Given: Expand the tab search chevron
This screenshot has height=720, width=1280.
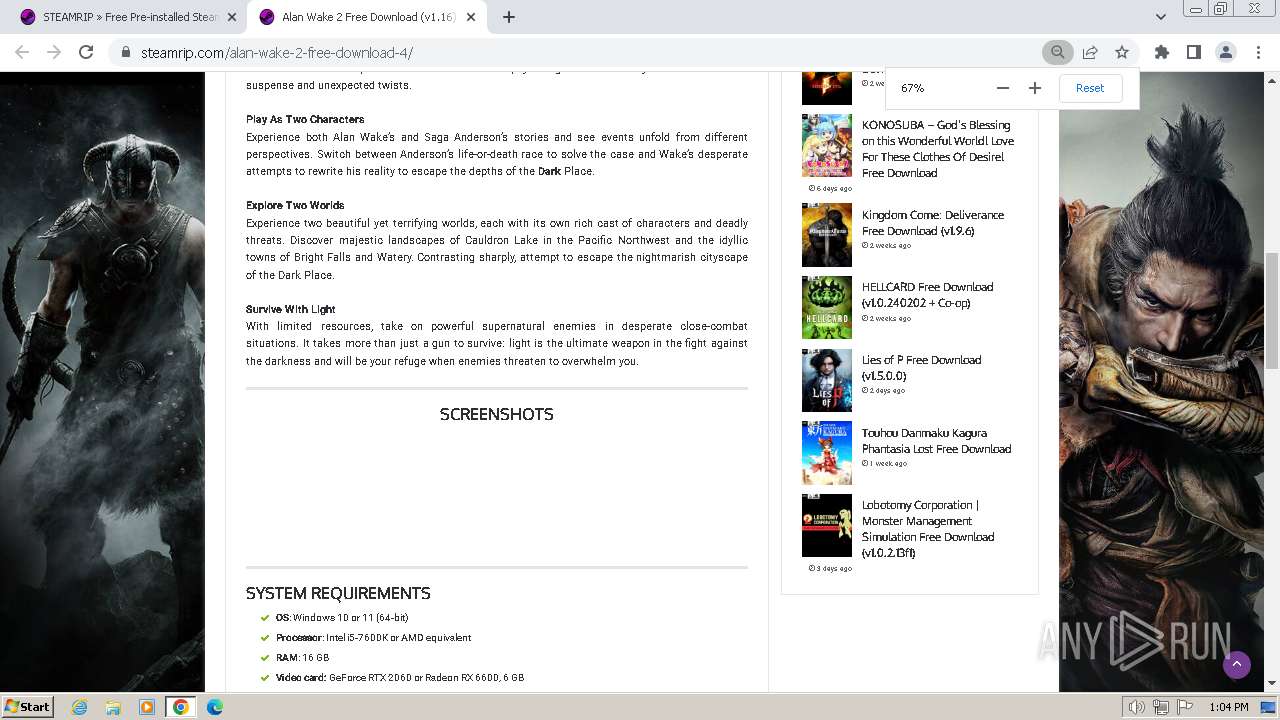Looking at the screenshot, I should (x=1160, y=17).
